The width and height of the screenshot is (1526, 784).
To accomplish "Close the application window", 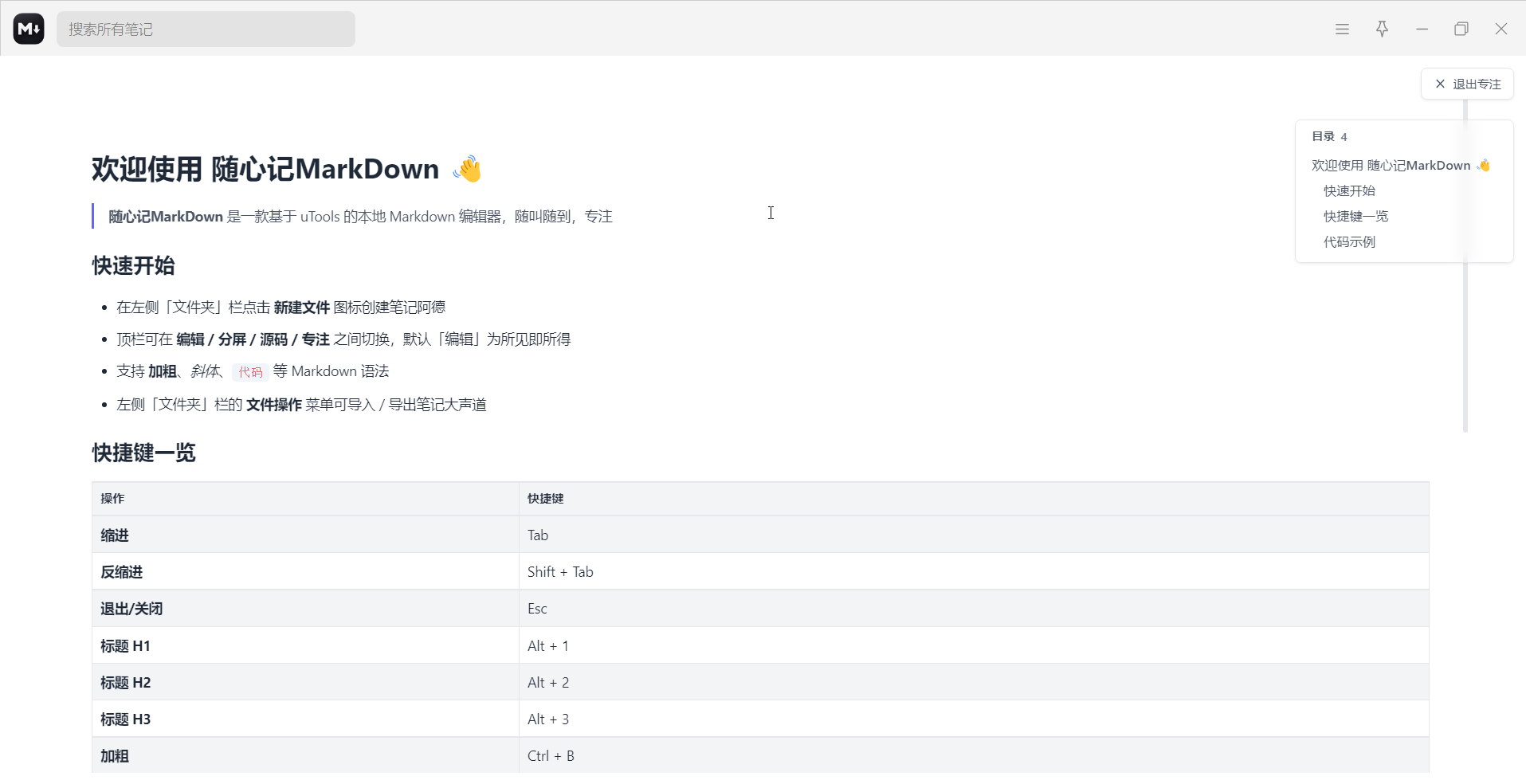I will [x=1501, y=29].
